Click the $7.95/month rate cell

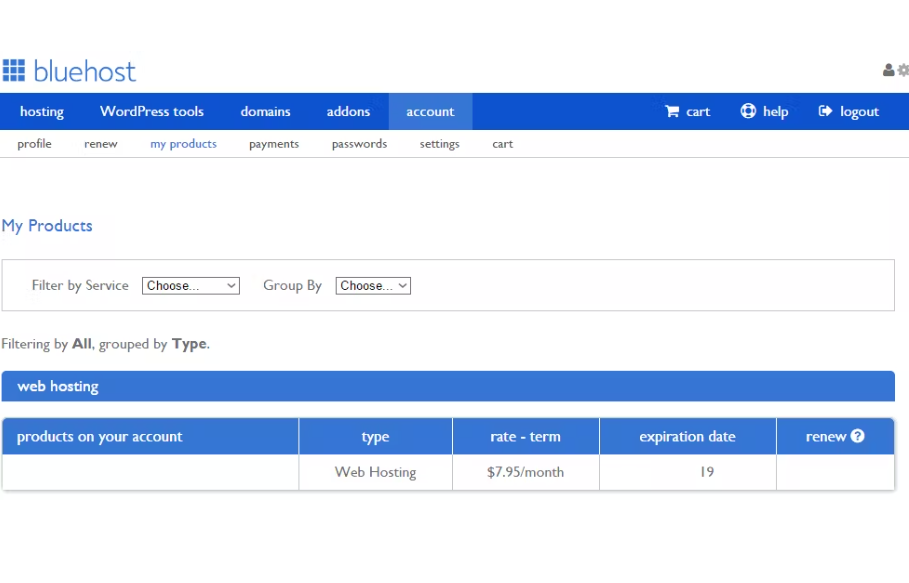coord(526,472)
